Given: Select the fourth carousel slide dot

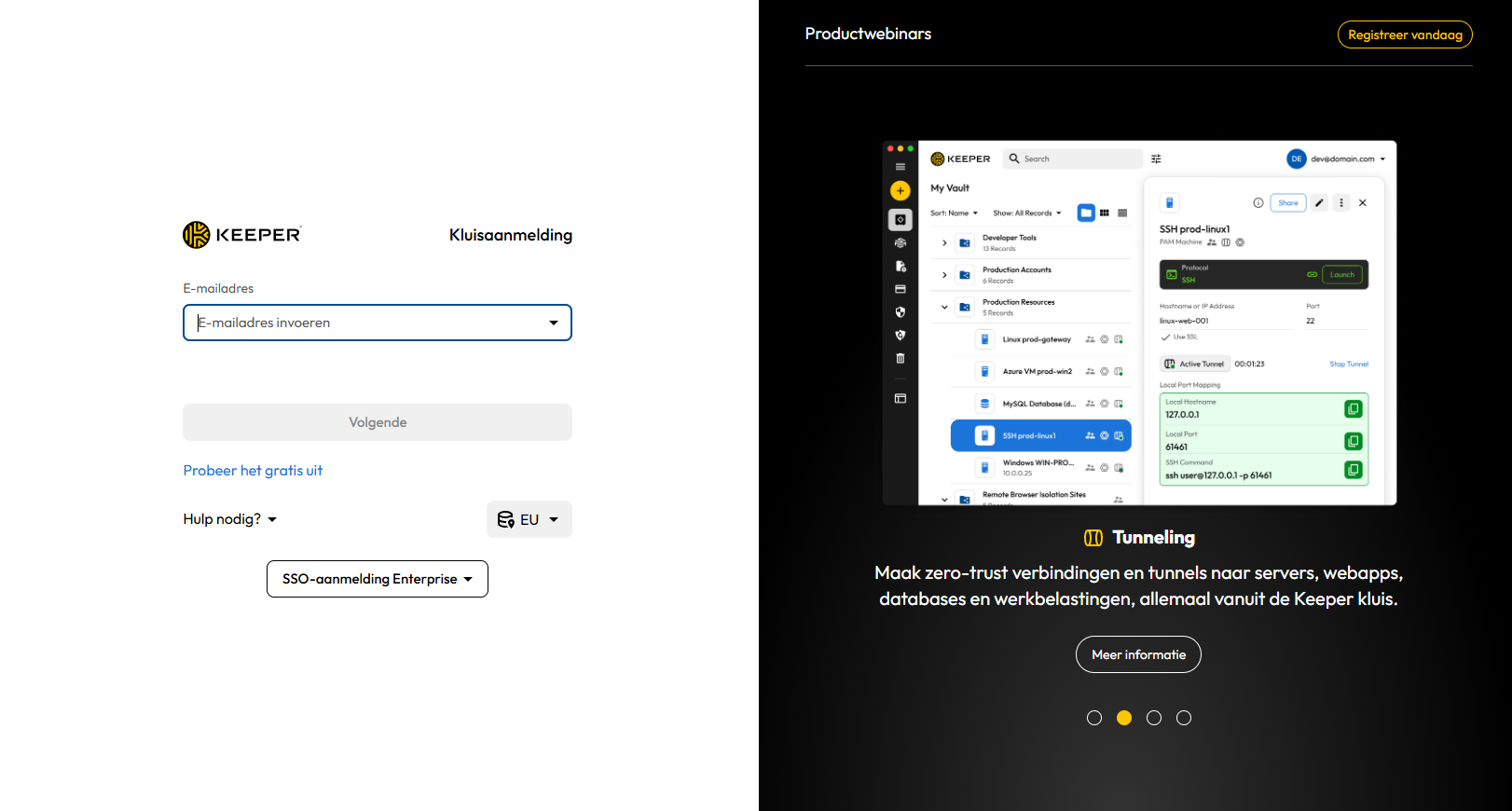Looking at the screenshot, I should tap(1184, 718).
